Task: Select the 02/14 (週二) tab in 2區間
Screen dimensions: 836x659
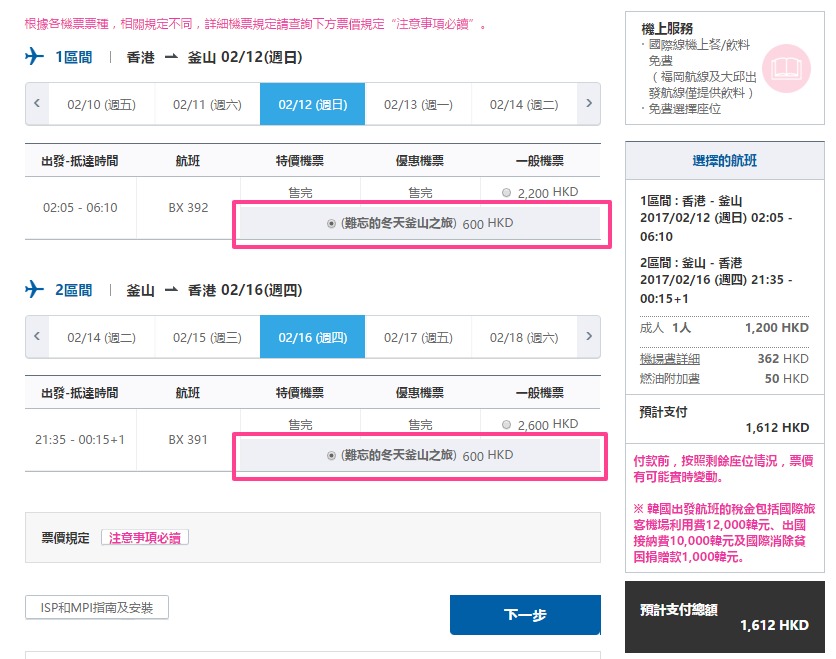Action: tap(101, 337)
